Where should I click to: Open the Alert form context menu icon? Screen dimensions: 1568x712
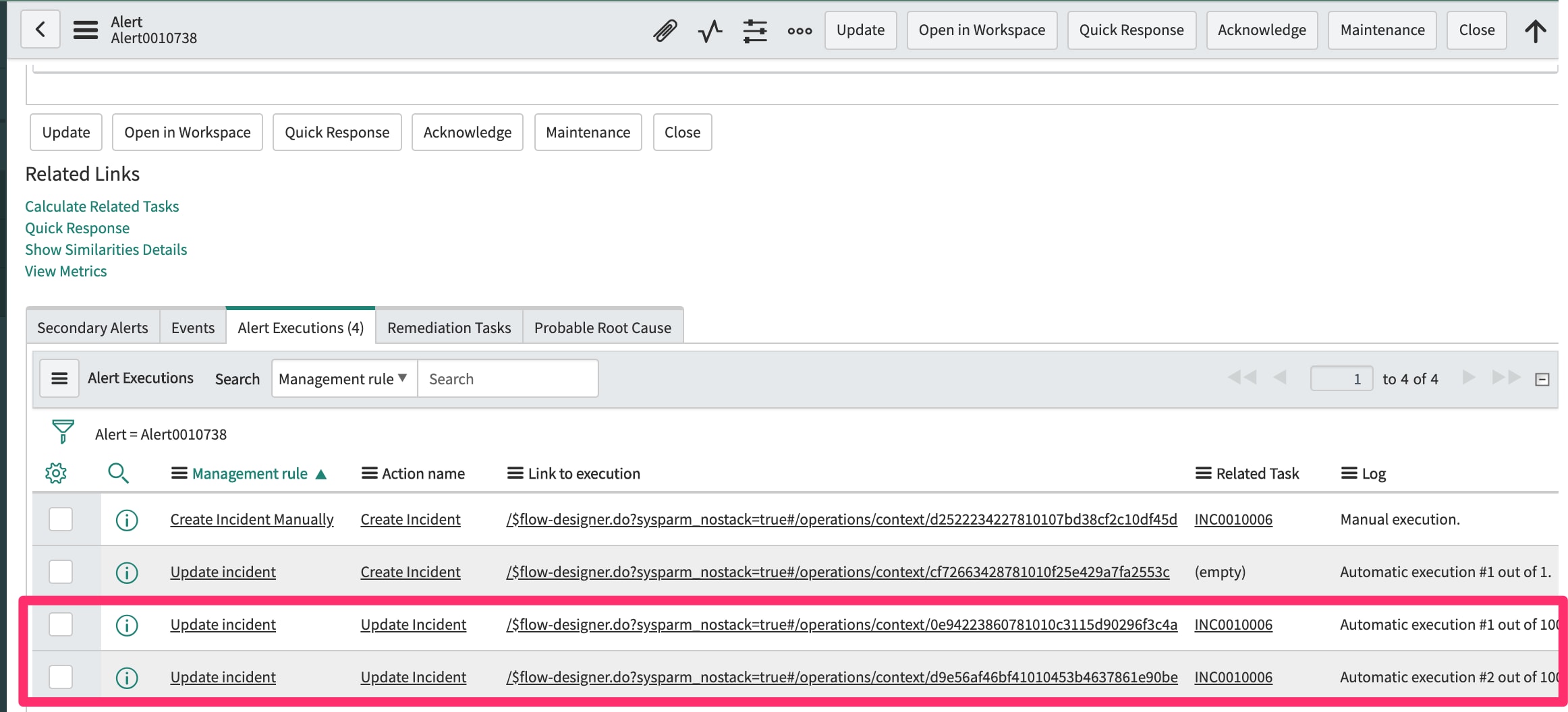(x=86, y=30)
